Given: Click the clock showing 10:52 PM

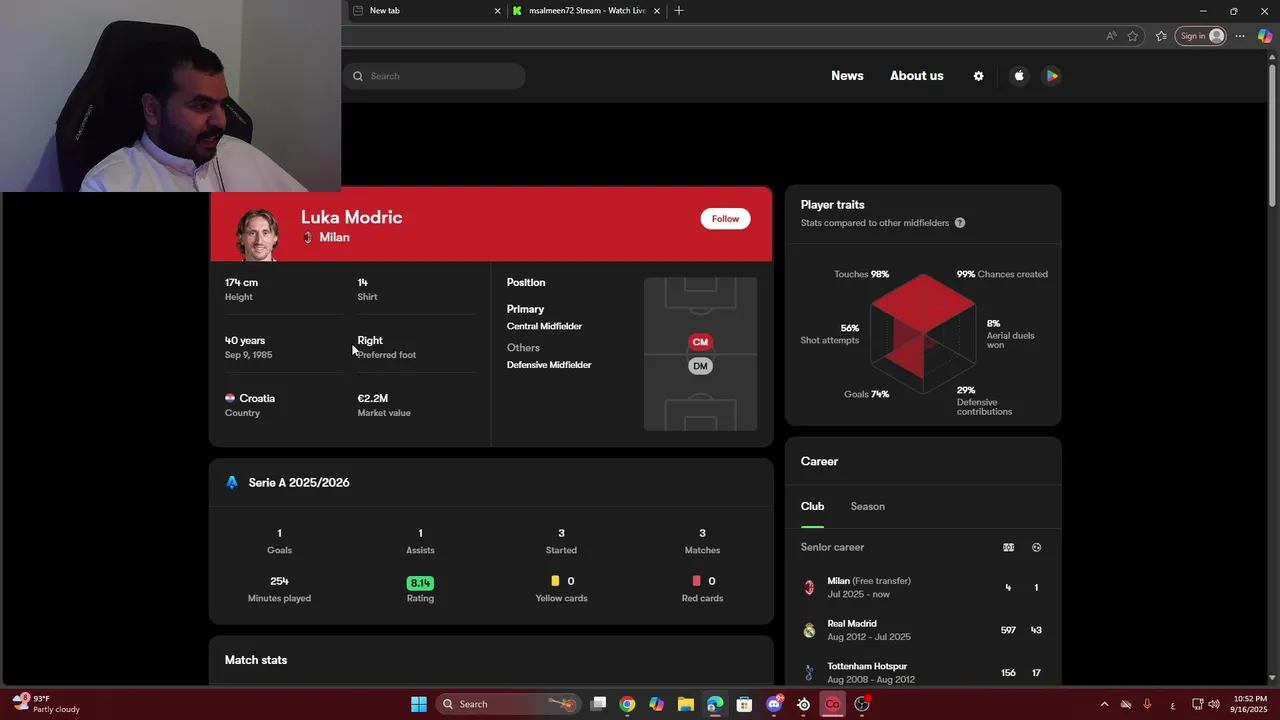Looking at the screenshot, I should (x=1249, y=704).
